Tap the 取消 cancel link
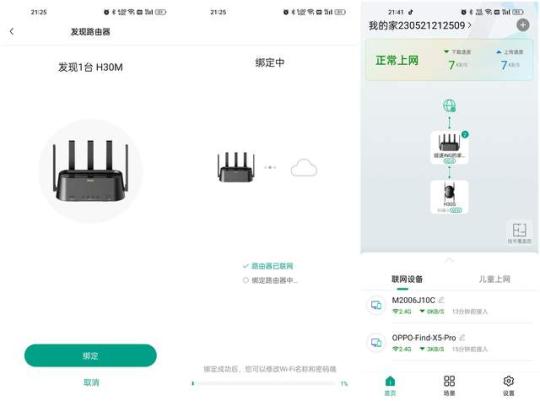The image size is (540, 401). 91,382
